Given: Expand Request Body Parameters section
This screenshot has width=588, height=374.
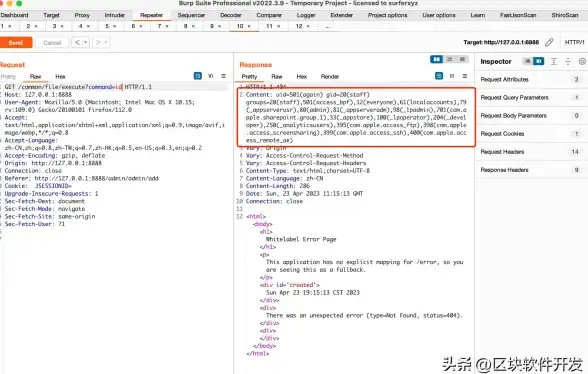Looking at the screenshot, I should click(x=532, y=116).
